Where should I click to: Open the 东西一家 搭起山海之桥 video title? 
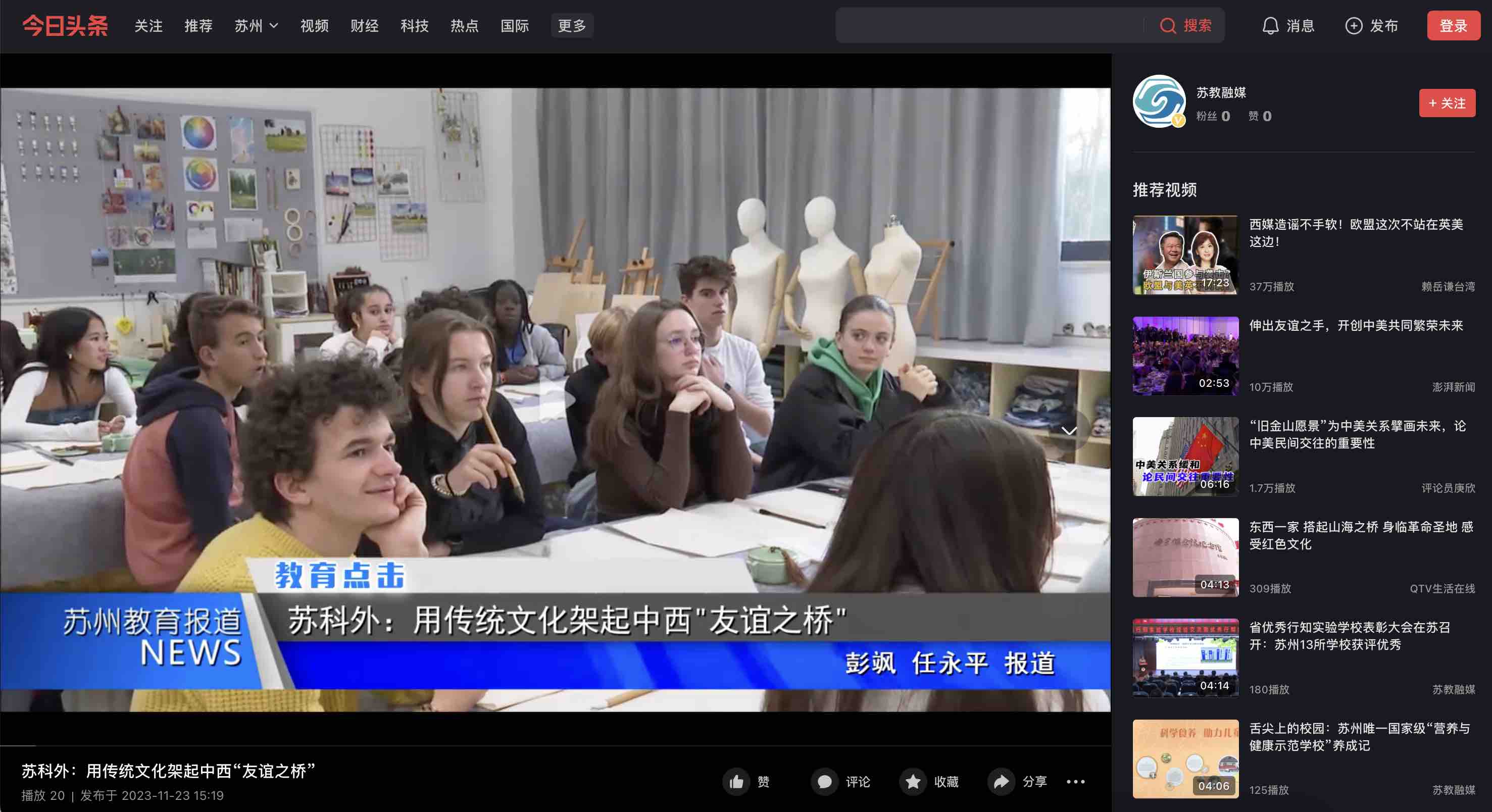point(1361,535)
